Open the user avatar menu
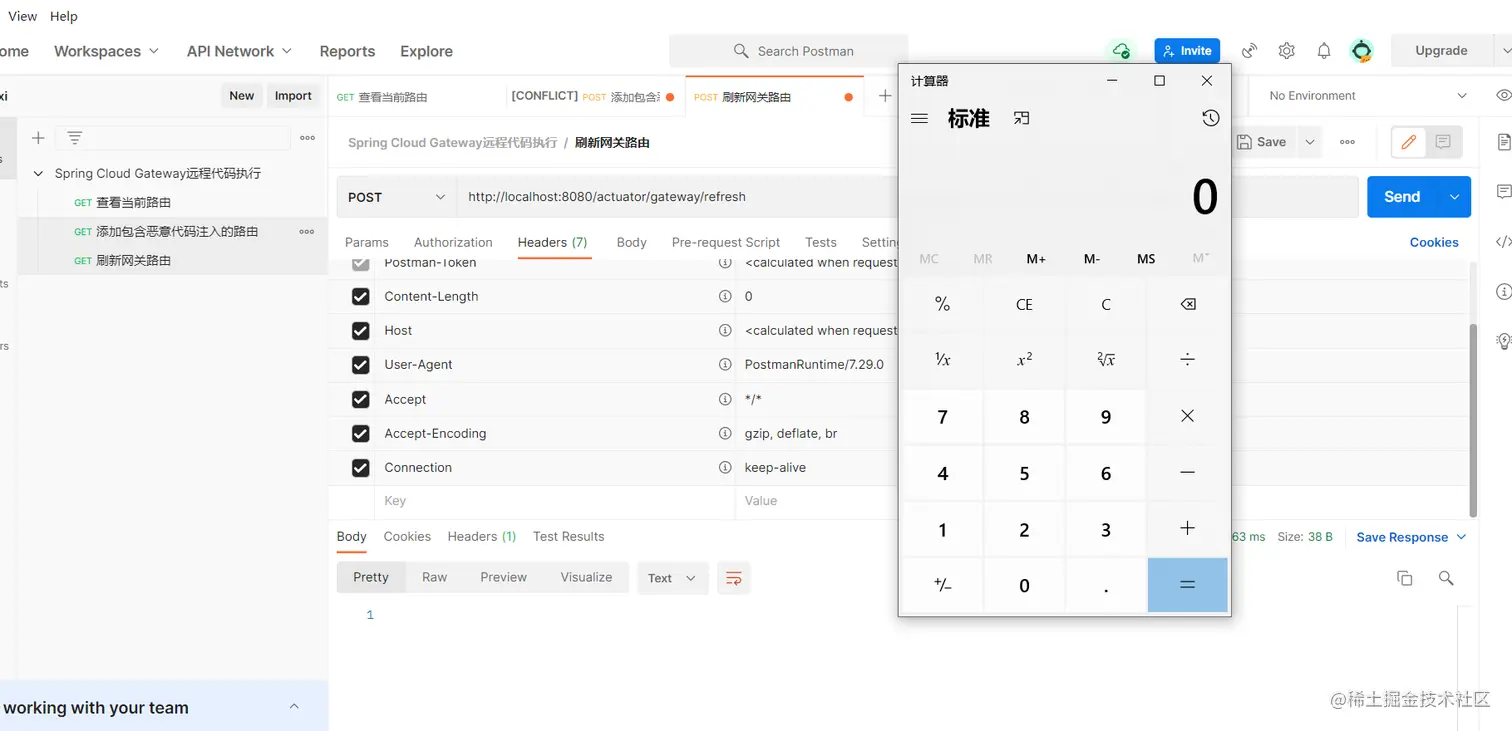The width and height of the screenshot is (1512, 731). click(x=1361, y=51)
